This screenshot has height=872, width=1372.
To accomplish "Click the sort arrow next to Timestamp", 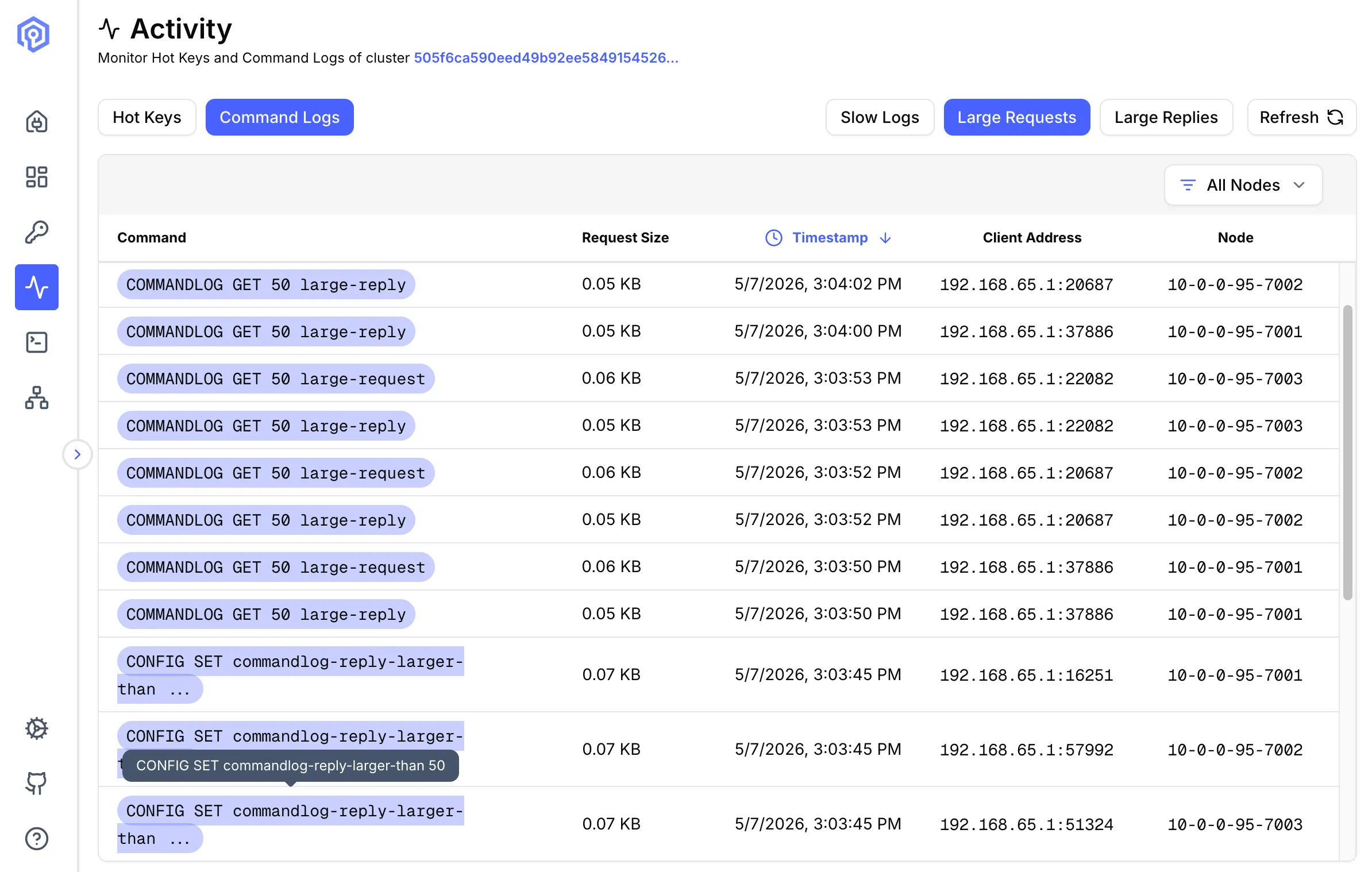I will point(885,238).
